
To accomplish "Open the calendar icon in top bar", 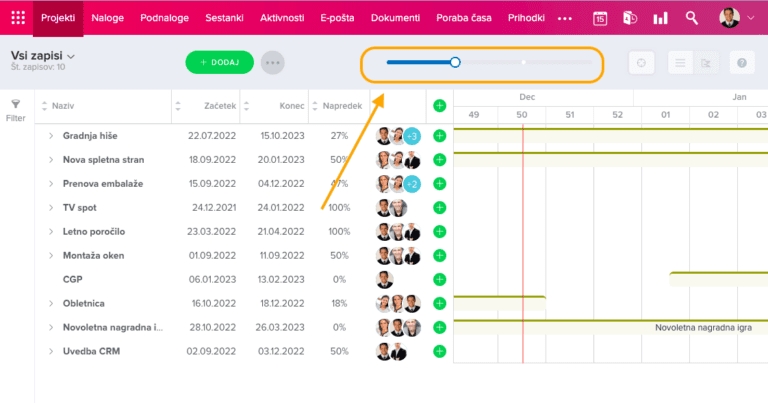I will coord(600,18).
